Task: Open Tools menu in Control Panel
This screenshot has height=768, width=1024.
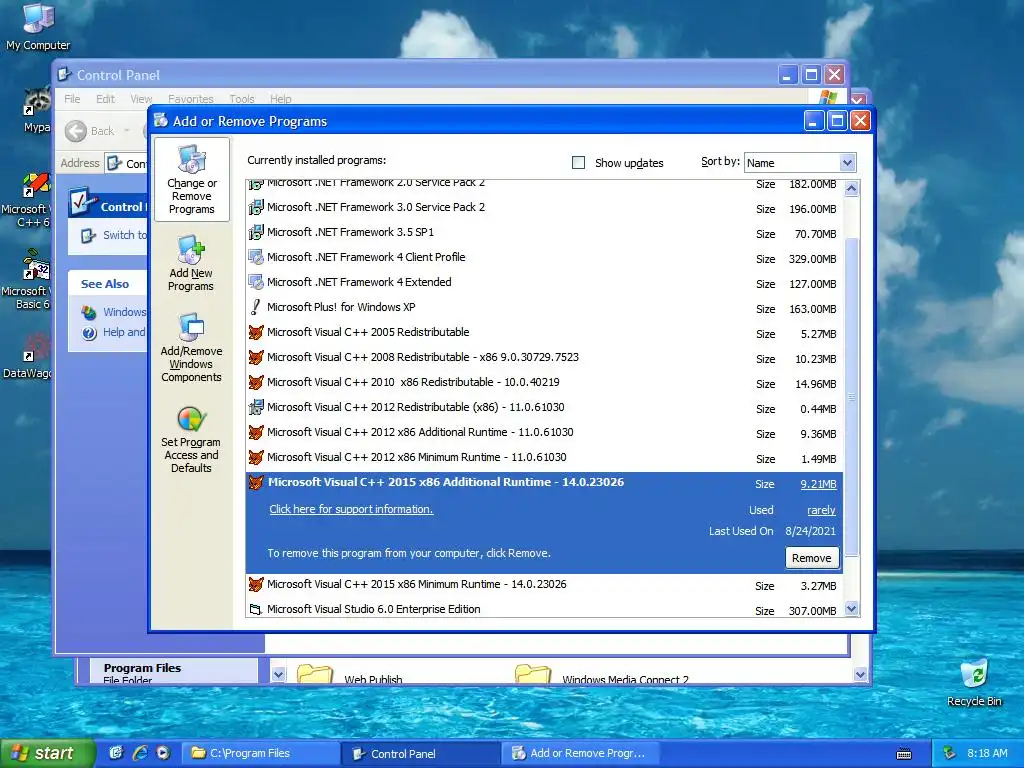Action: [242, 99]
